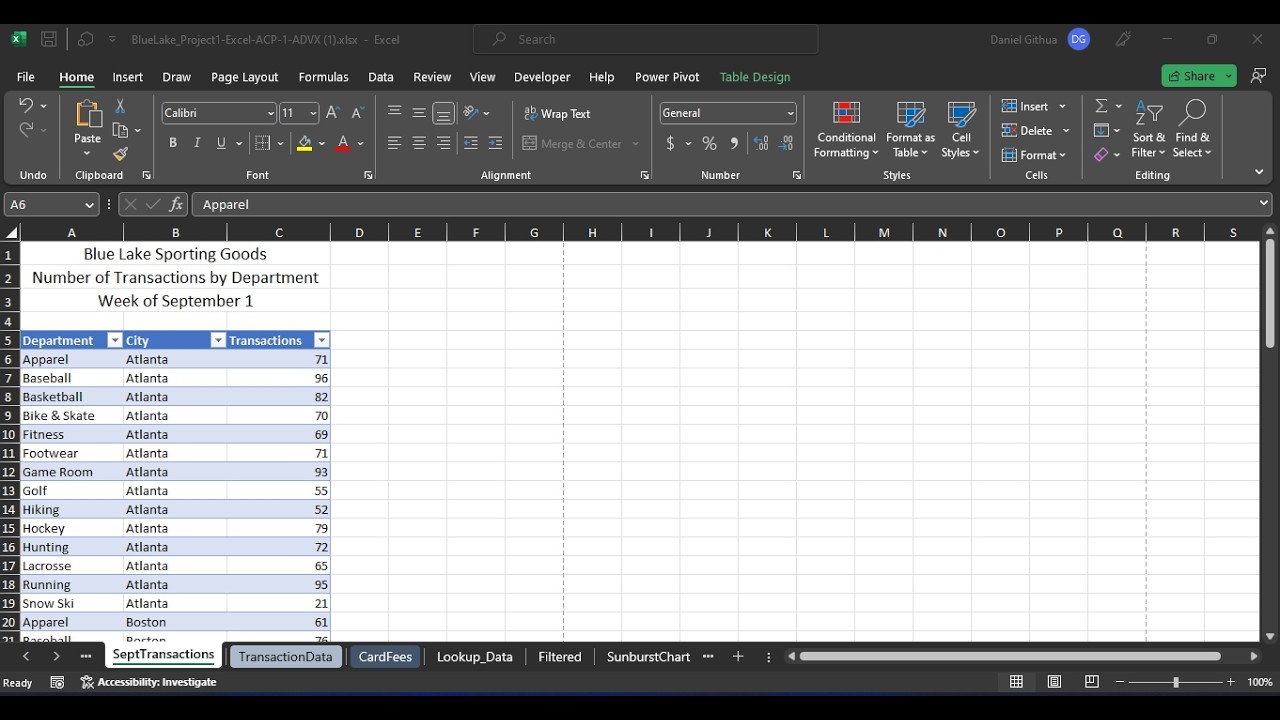Apply Comma Style
The width and height of the screenshot is (1280, 720).
coord(734,143)
